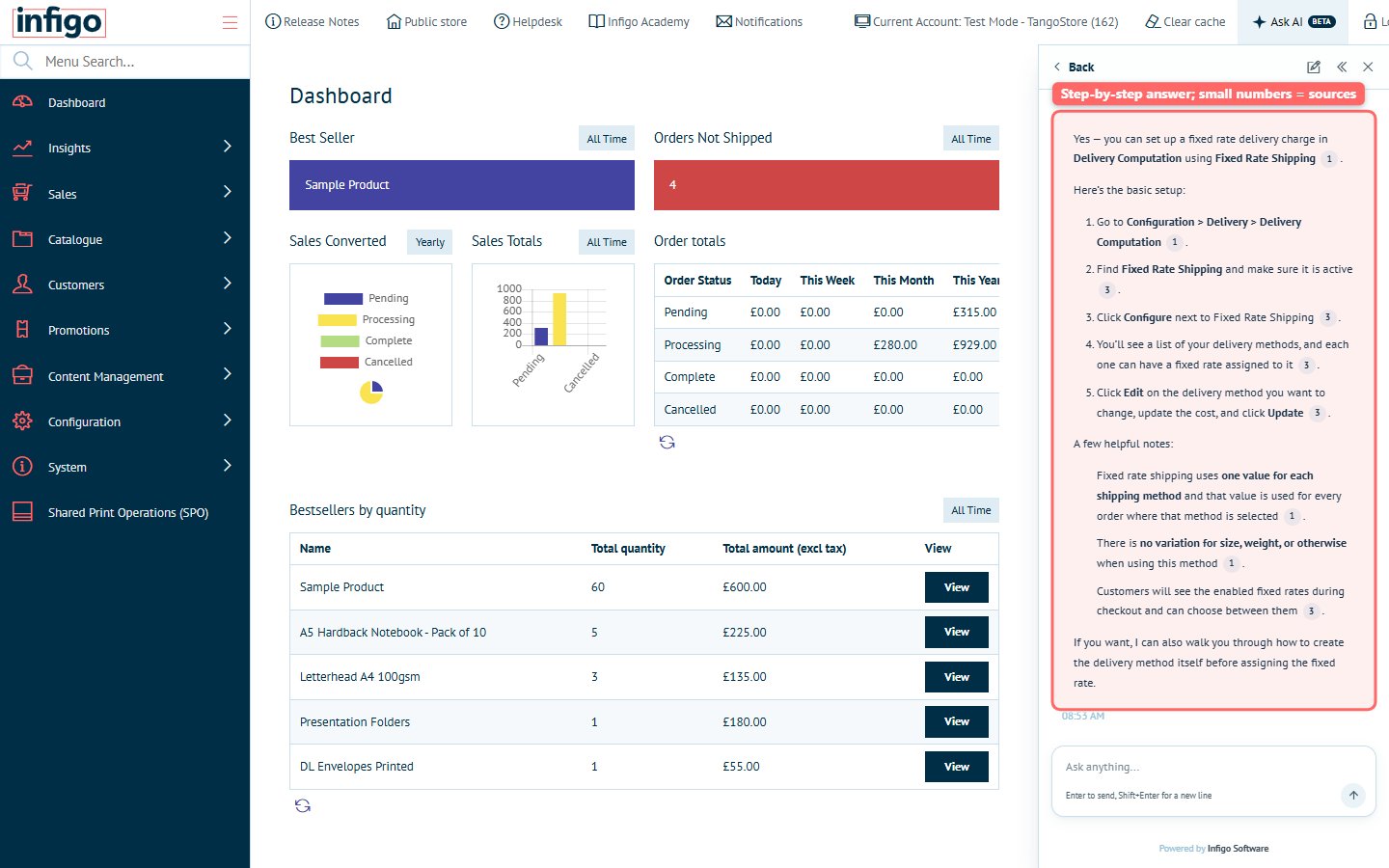
Task: Click the Customers person icon
Action: pyautogui.click(x=22, y=285)
